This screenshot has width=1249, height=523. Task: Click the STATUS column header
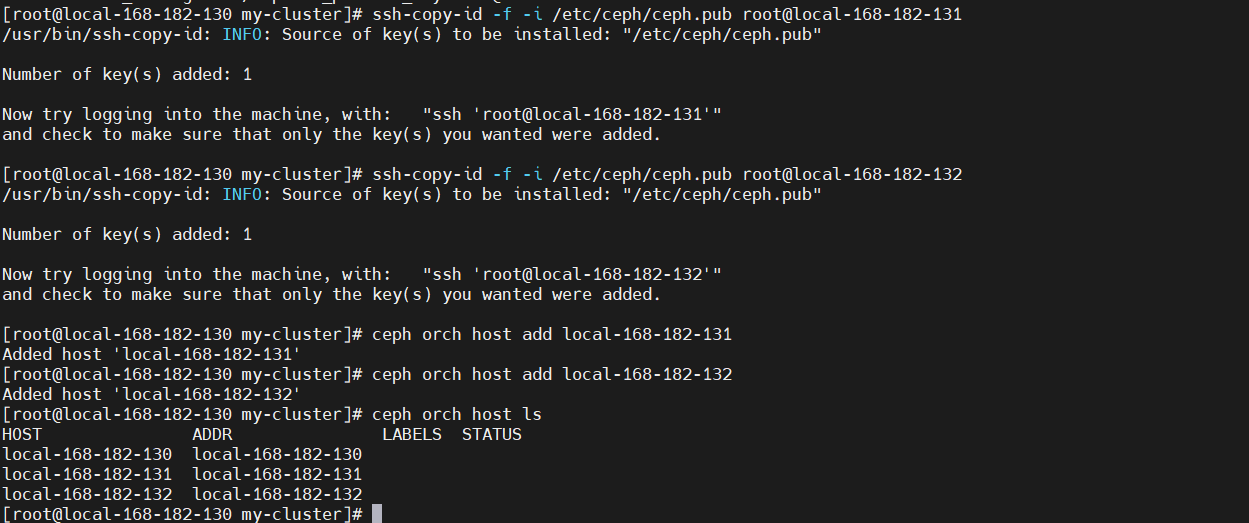(x=491, y=434)
